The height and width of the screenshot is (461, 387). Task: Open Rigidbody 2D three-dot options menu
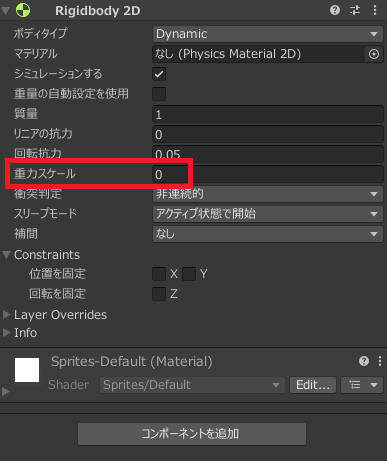point(375,10)
